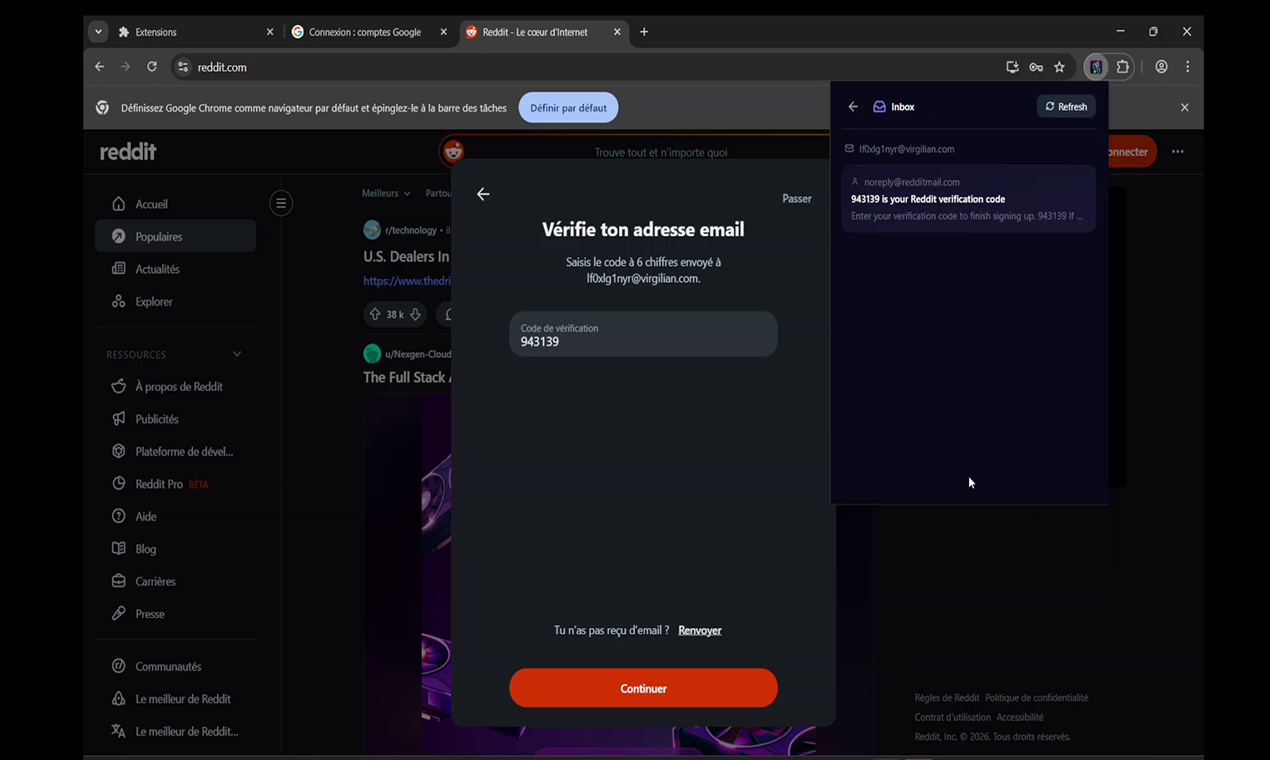1270x760 pixels.
Task: Open the Extensions puzzle icon
Action: pyautogui.click(x=1123, y=67)
